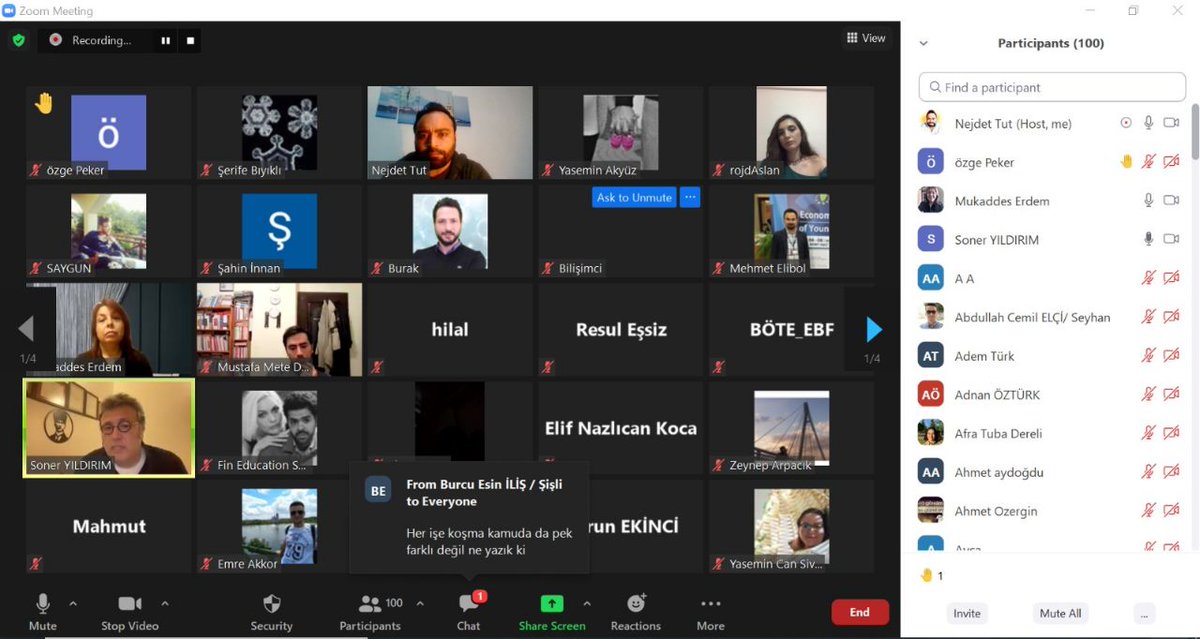Viewport: 1200px width, 639px height.
Task: Start Share Screen
Action: coord(552,610)
